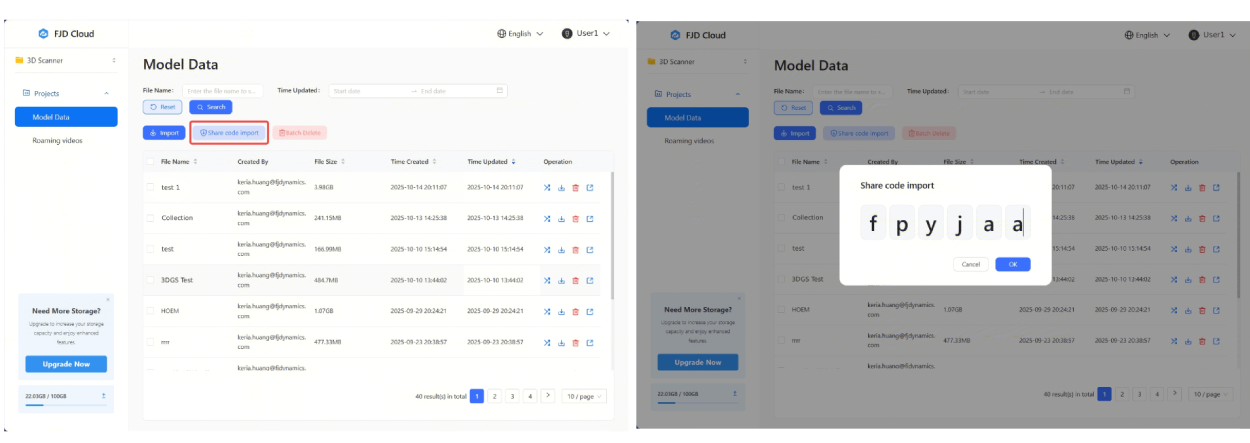This screenshot has height=443, width=1250.
Task: Click the share/export icon for '3DGS Test' in left undimmed table
Action: coord(589,280)
